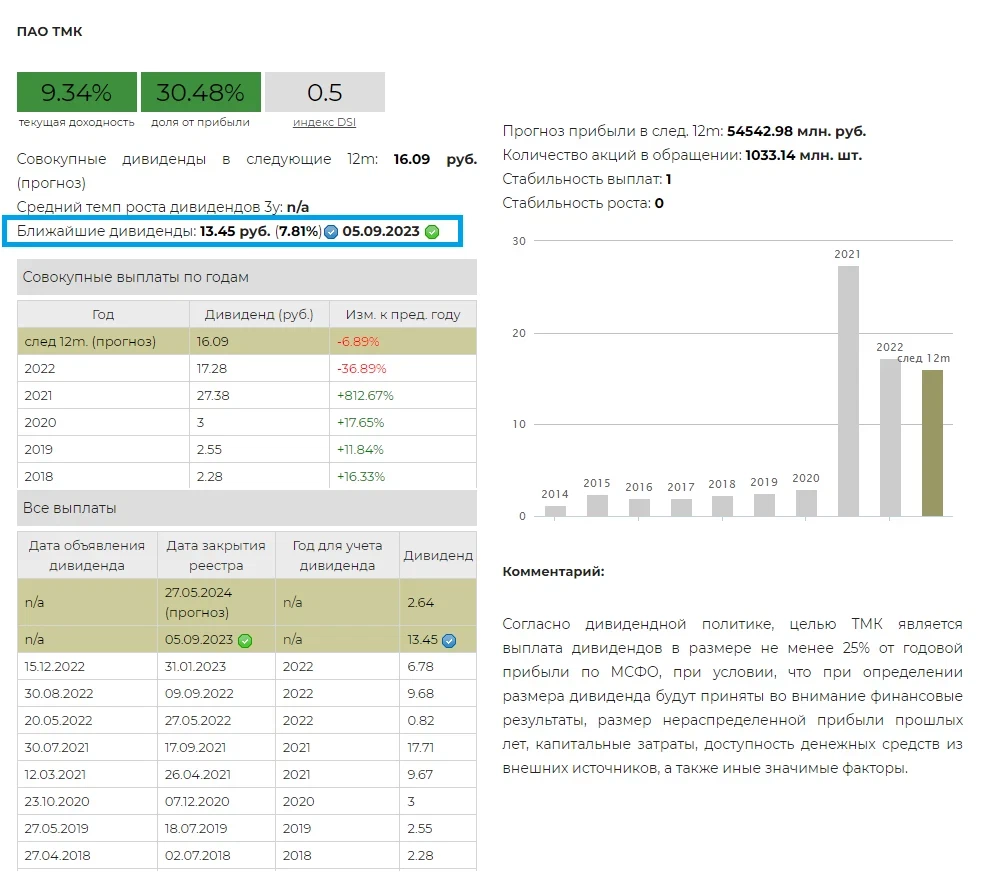The image size is (981, 892).
Task: Click the след 12m forecast chart bar
Action: click(932, 442)
